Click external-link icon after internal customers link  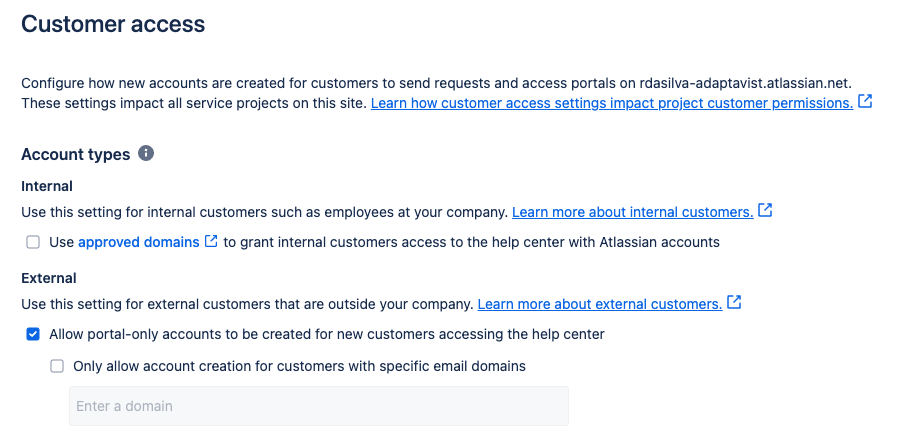[765, 211]
